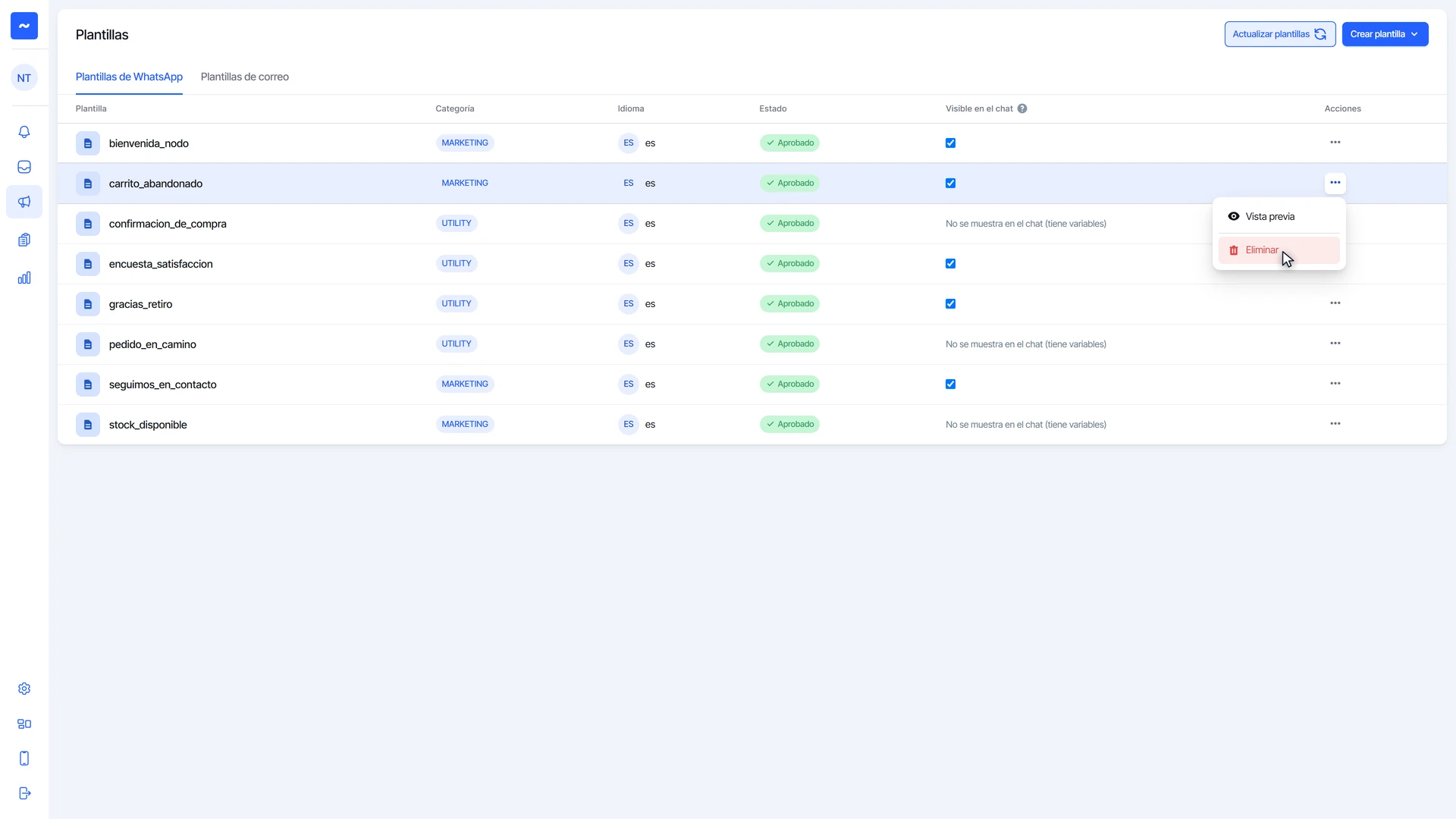Click the layout panels icon above phone icon
Viewport: 1456px width, 819px height.
[x=24, y=723]
